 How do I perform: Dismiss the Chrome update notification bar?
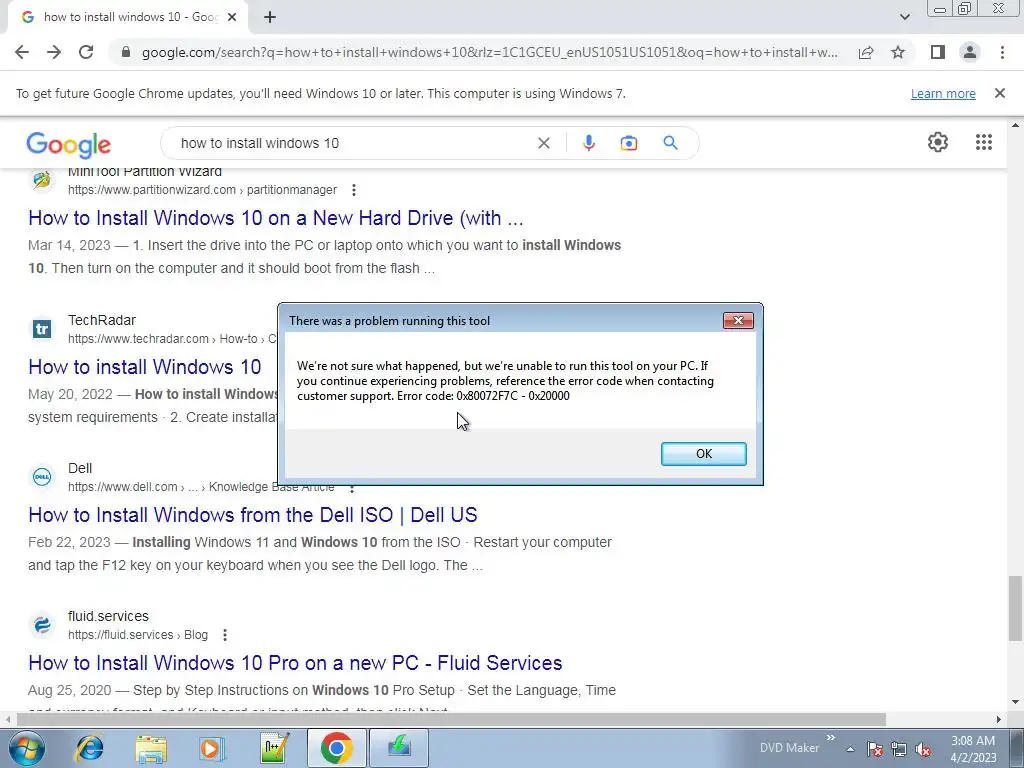[1000, 93]
